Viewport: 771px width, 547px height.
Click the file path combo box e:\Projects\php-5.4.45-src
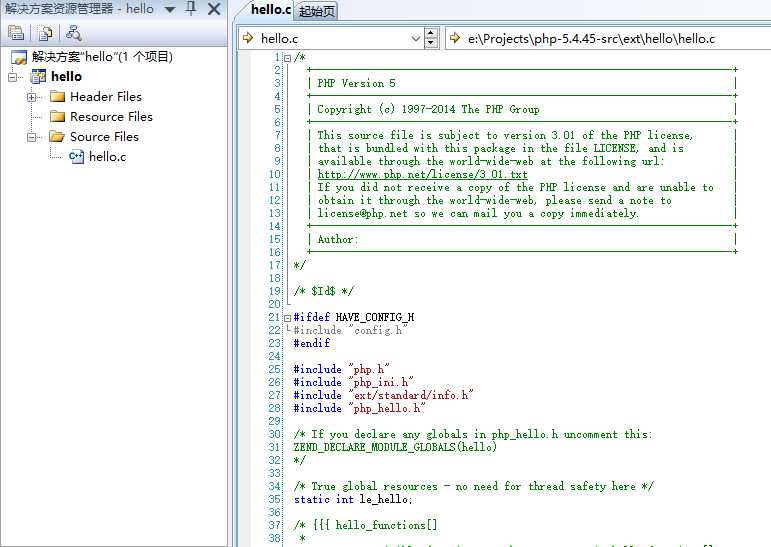(608, 38)
